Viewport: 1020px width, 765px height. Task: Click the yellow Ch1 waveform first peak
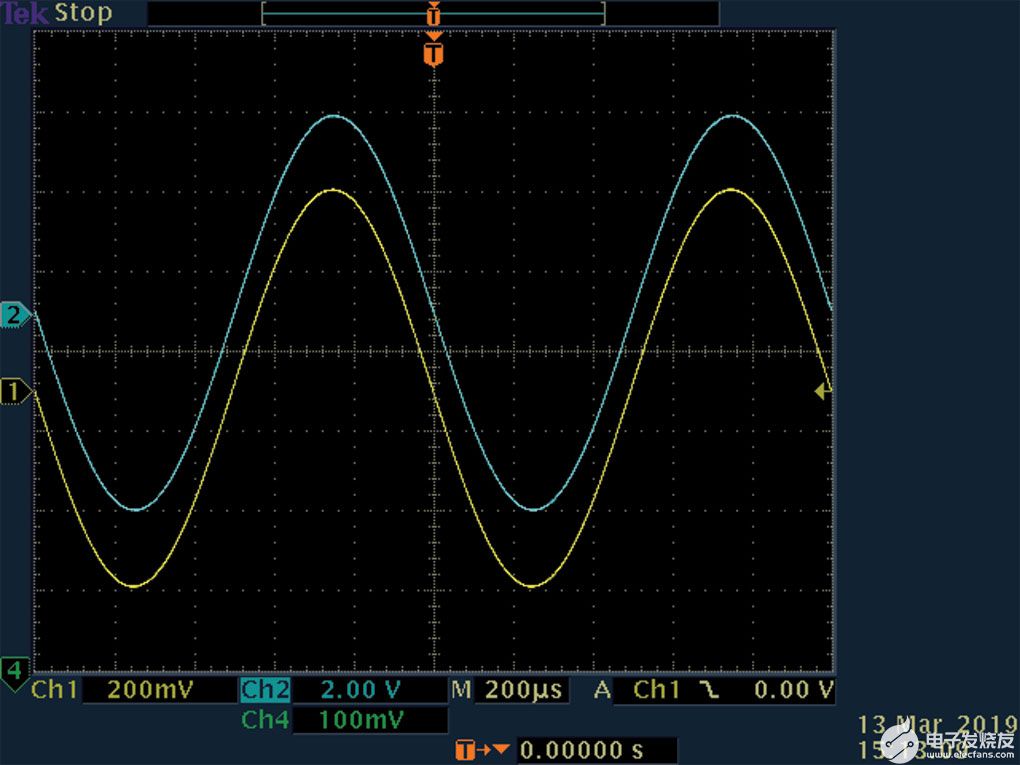coord(333,191)
